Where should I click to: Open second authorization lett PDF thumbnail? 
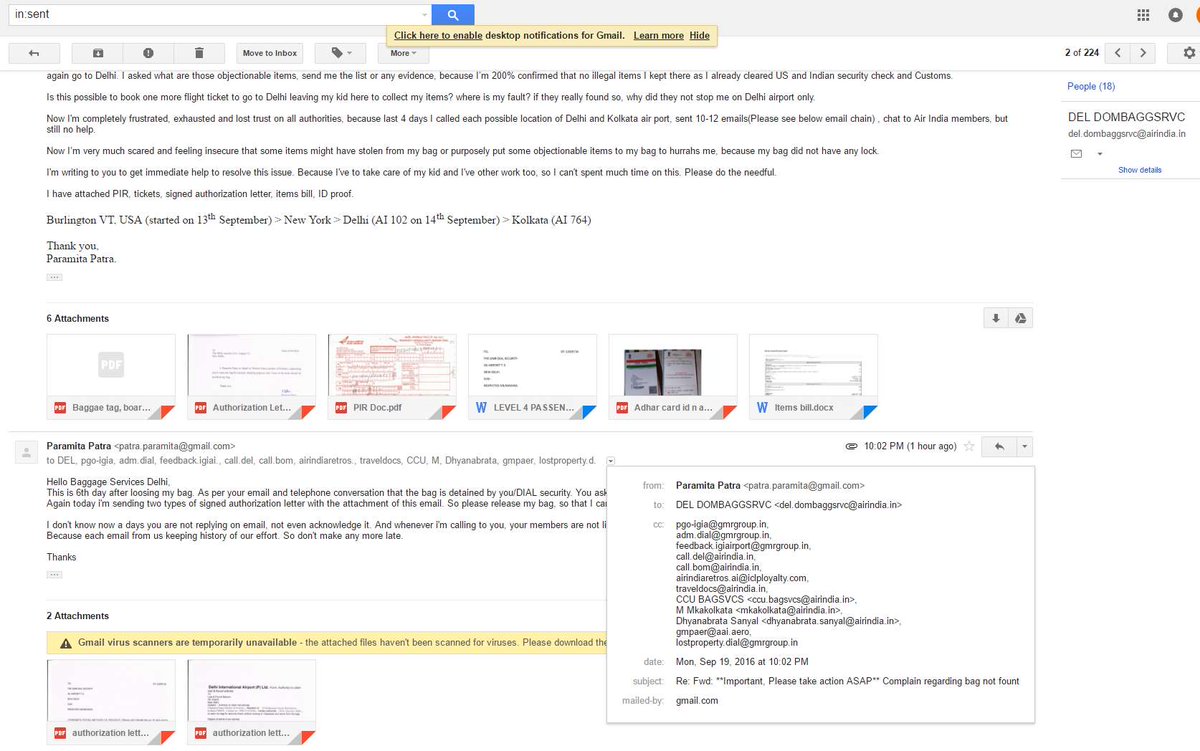pos(251,701)
